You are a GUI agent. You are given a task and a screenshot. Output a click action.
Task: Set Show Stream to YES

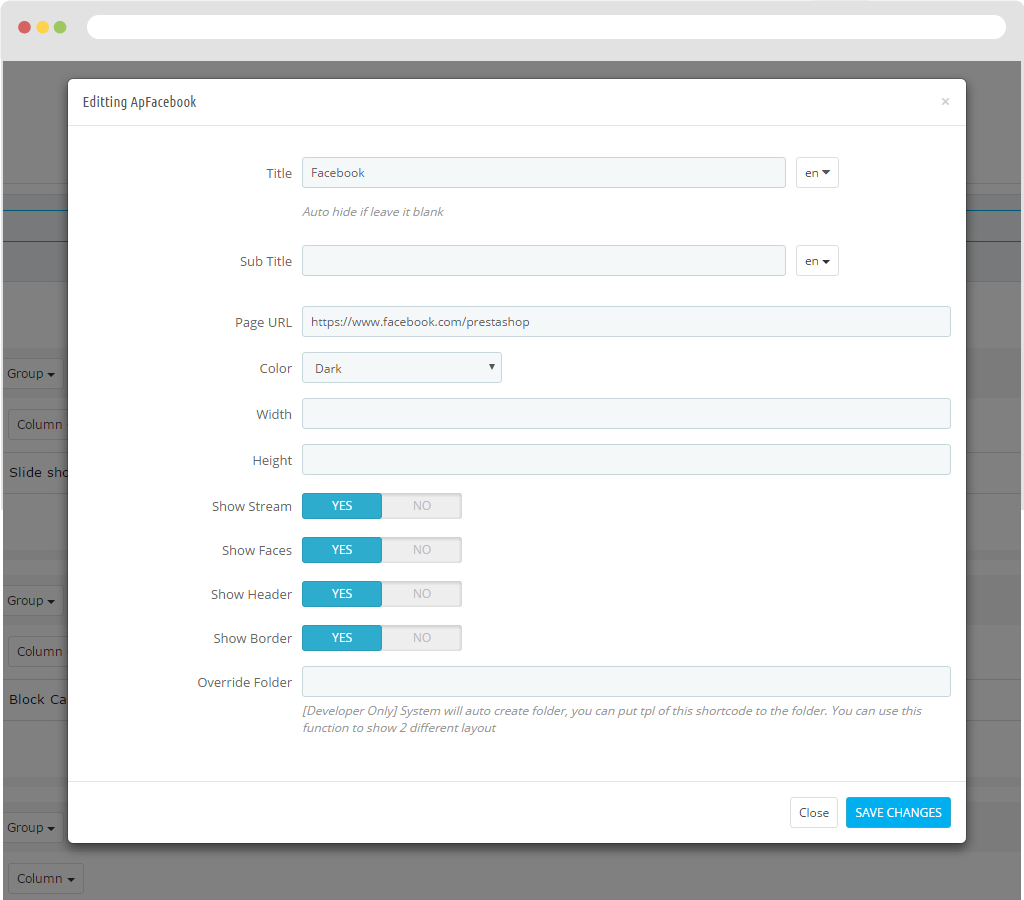click(x=342, y=506)
